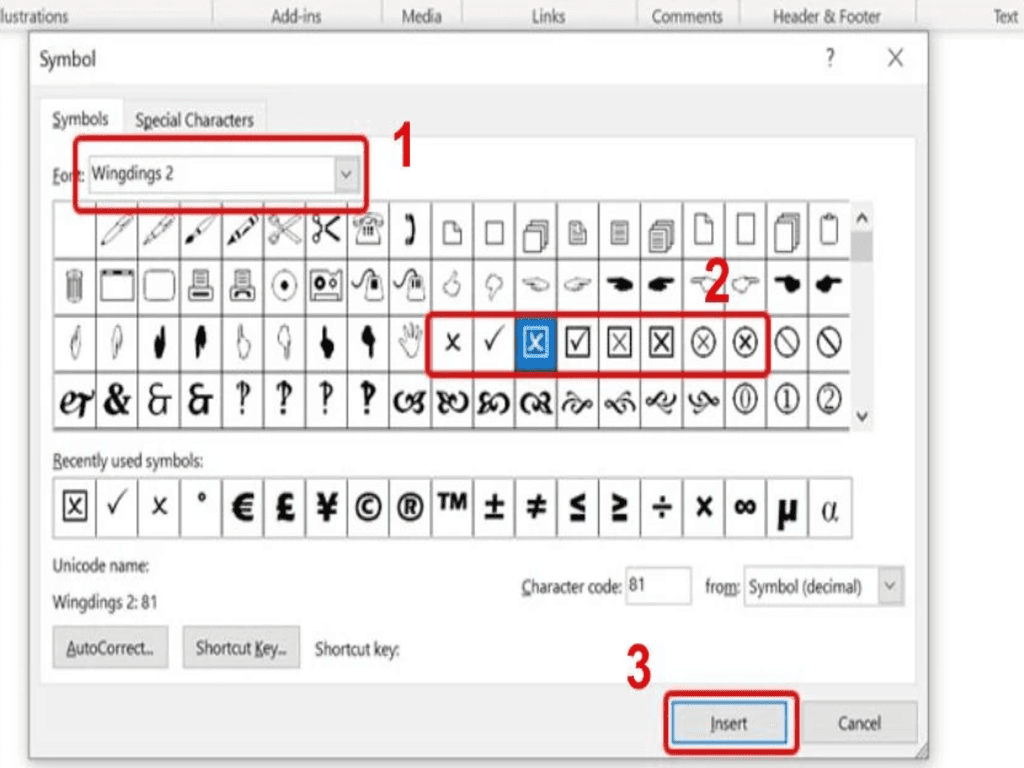The image size is (1024, 768).
Task: Open the Symbols tab
Action: tap(80, 119)
